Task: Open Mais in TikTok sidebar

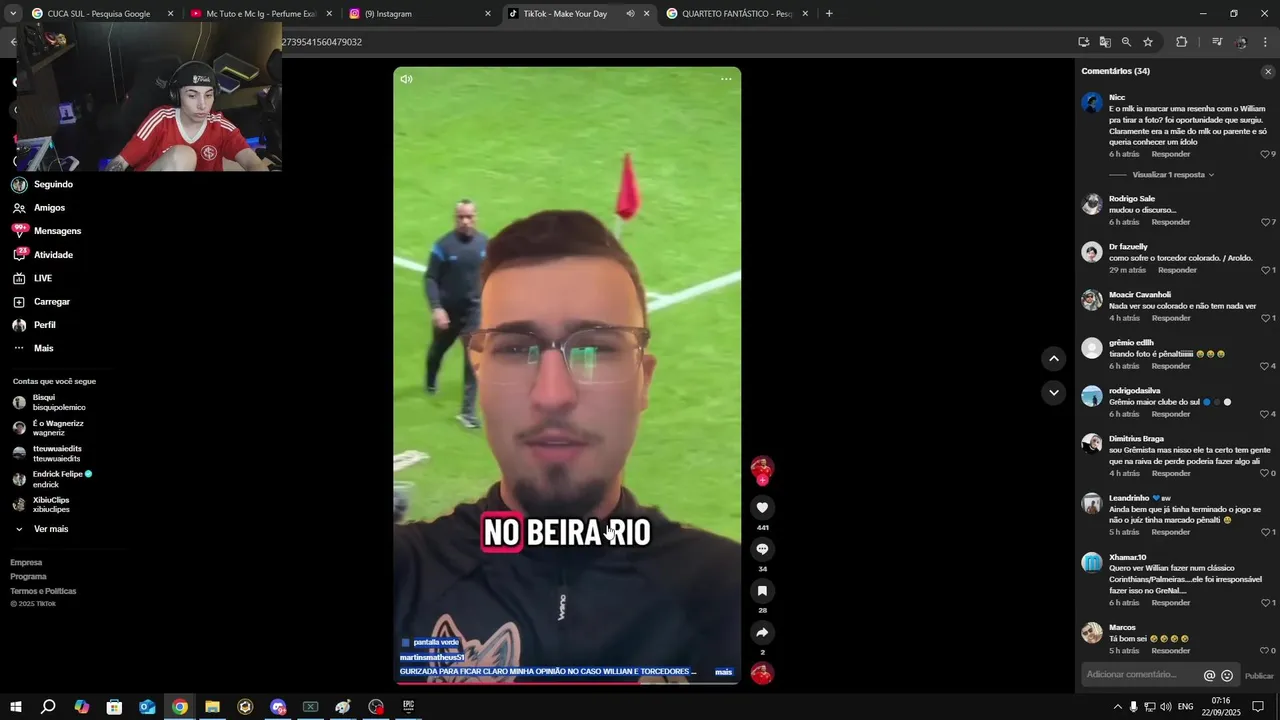Action: pos(43,348)
